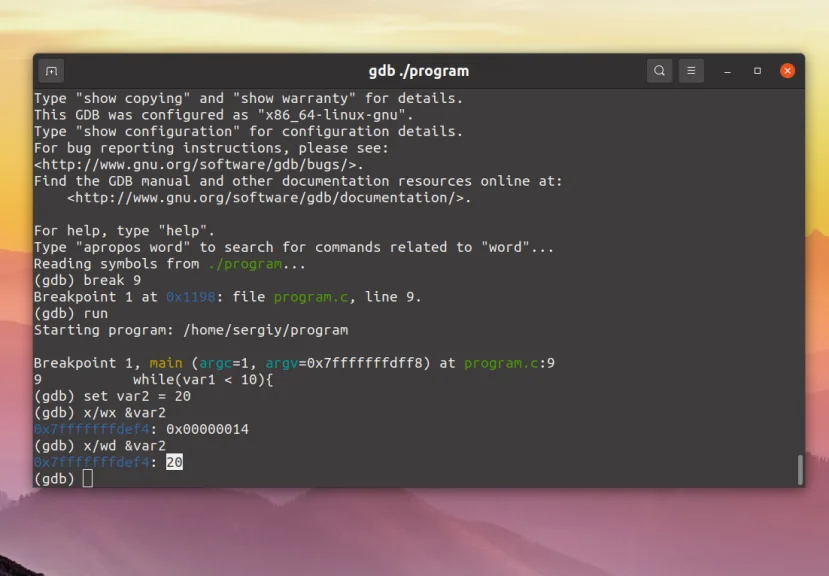Click the x/wd examine command text
This screenshot has width=829, height=576.
(x=100, y=445)
